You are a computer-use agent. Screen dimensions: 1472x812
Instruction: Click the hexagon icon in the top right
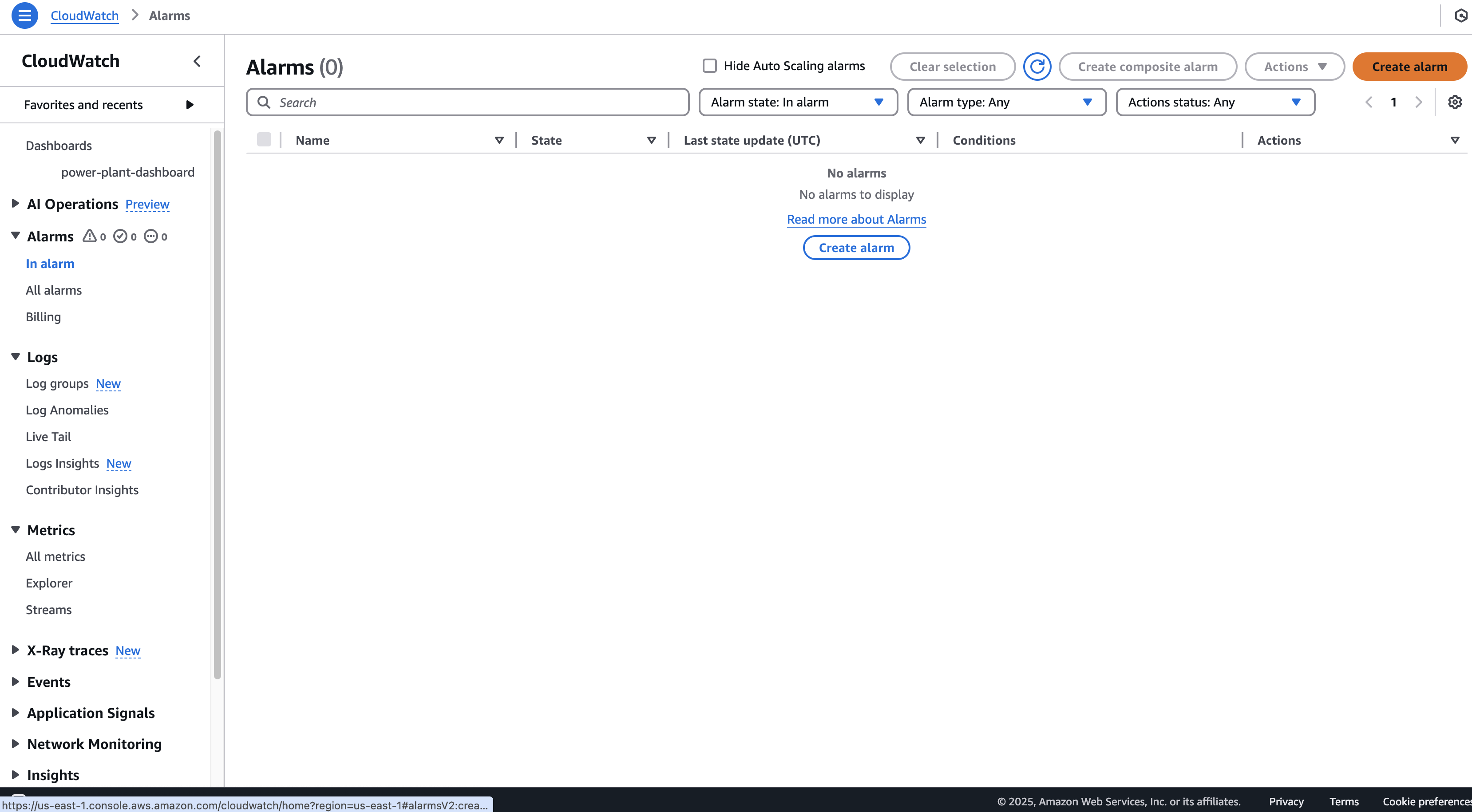tap(1460, 16)
